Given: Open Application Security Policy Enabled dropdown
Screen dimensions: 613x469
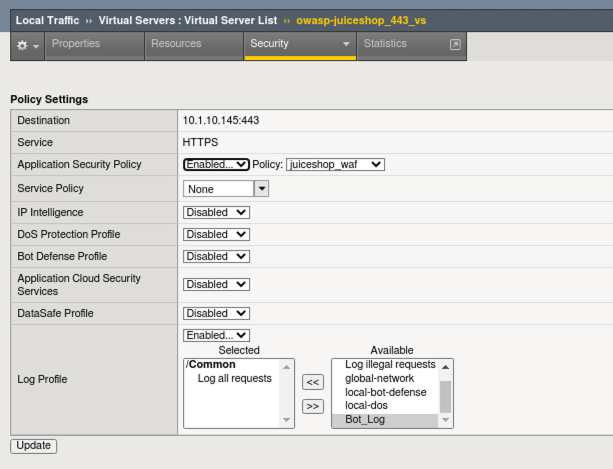Looking at the screenshot, I should click(x=216, y=165).
